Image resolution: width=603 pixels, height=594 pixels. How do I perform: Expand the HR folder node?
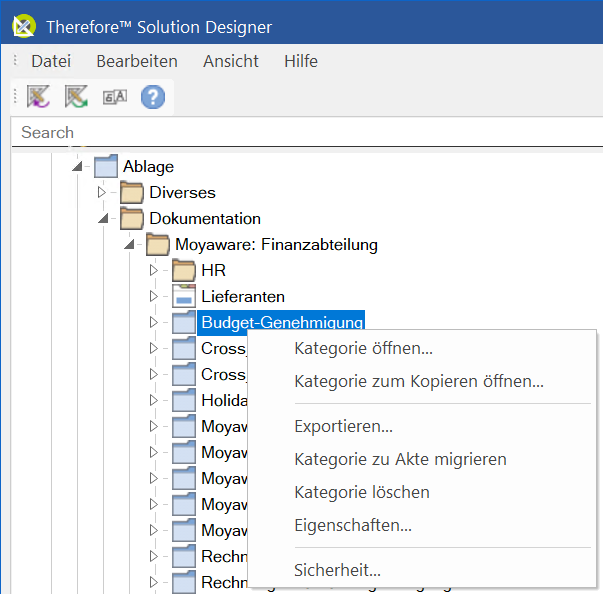pos(154,270)
